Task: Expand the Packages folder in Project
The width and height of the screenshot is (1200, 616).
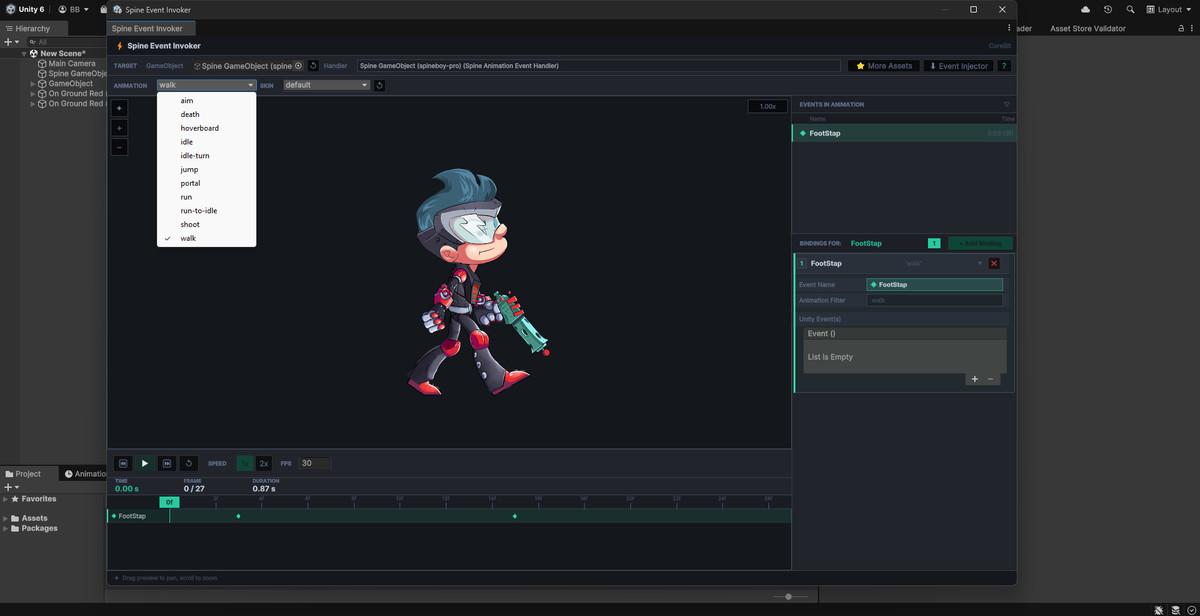Action: pos(5,528)
